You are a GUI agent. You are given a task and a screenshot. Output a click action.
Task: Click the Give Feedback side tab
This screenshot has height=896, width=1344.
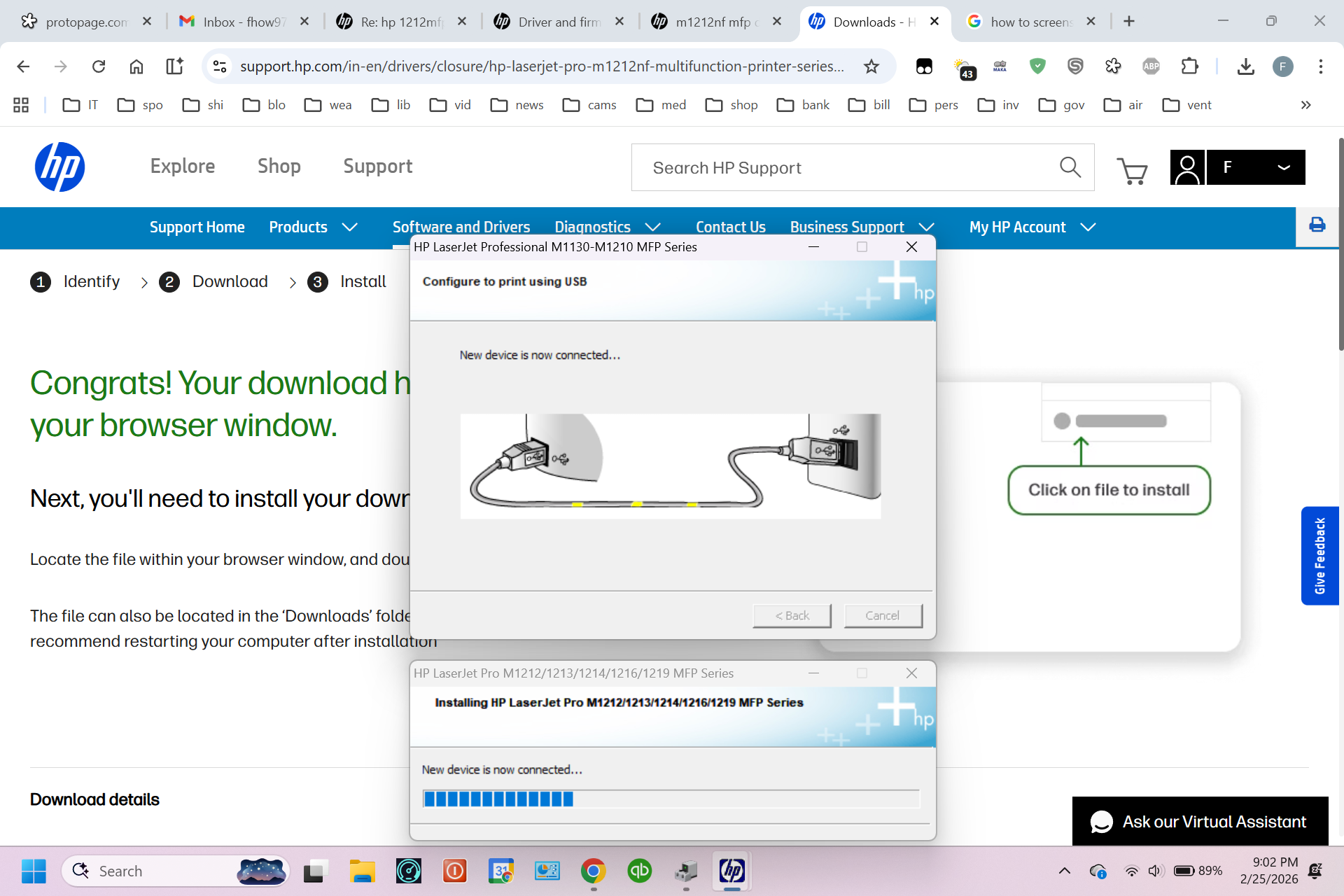[1319, 556]
